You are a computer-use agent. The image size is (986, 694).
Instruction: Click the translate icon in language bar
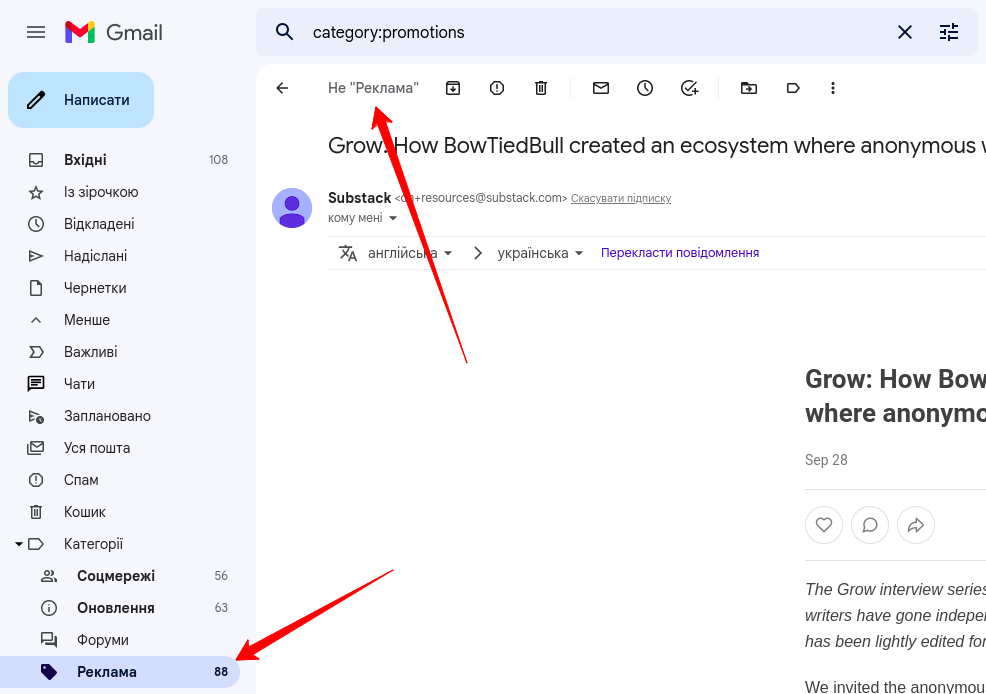[x=348, y=253]
